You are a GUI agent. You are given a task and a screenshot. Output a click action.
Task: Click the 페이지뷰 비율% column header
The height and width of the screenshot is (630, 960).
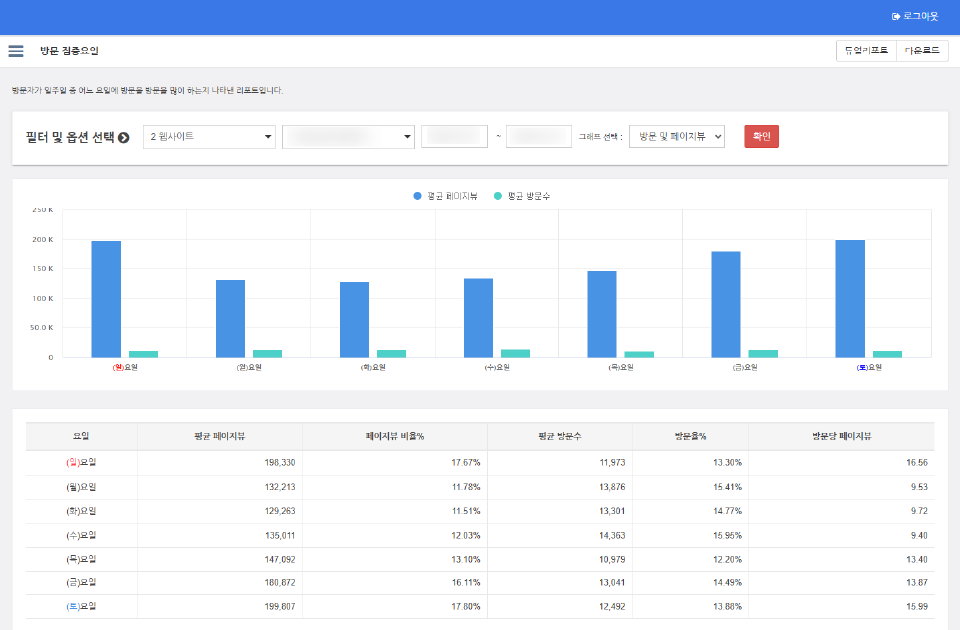(x=395, y=437)
